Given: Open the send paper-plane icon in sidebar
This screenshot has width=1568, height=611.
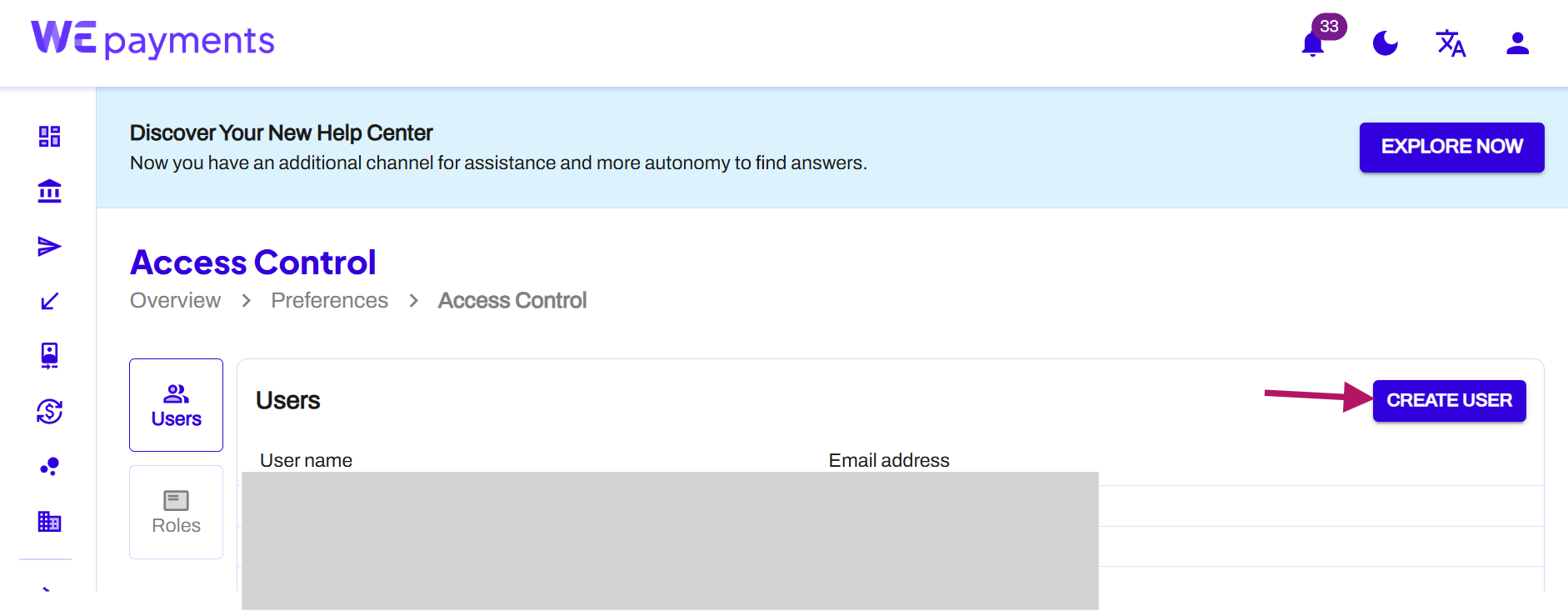Looking at the screenshot, I should (x=49, y=246).
